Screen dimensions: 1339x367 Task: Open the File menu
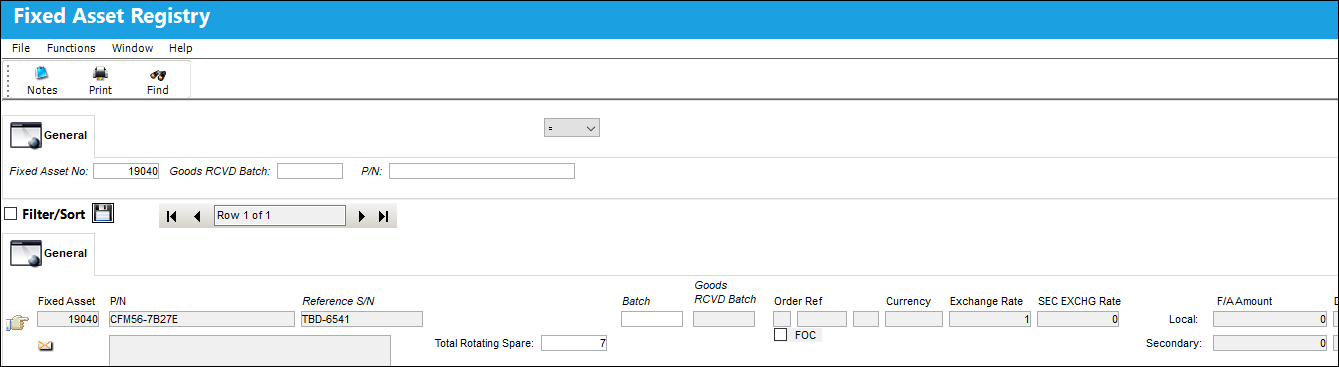click(x=21, y=48)
